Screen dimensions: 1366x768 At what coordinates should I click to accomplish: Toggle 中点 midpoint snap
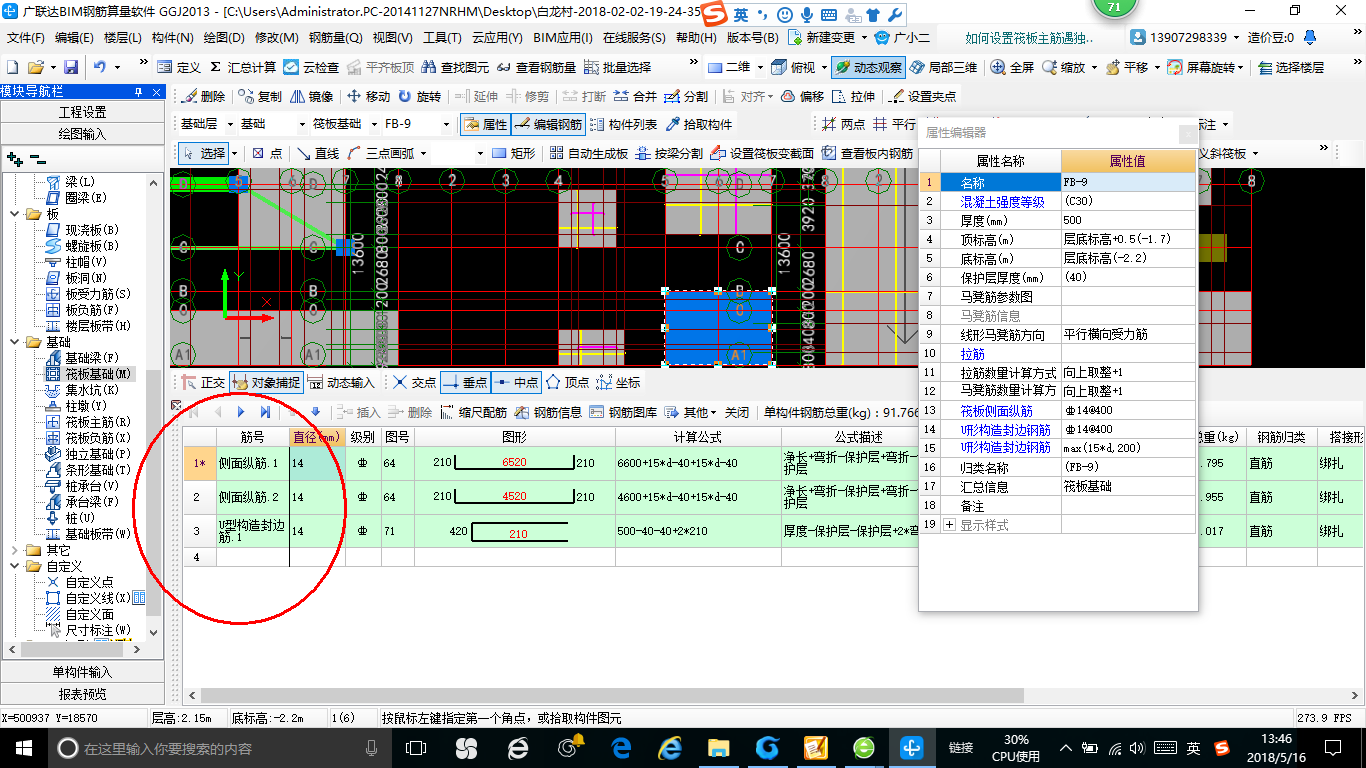[516, 382]
